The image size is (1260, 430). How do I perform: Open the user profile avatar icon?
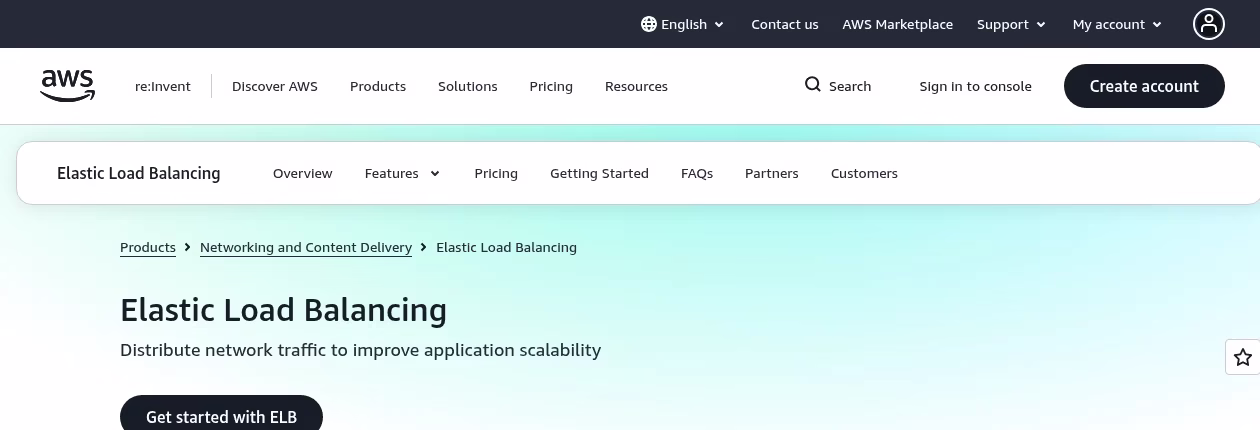click(x=1209, y=24)
